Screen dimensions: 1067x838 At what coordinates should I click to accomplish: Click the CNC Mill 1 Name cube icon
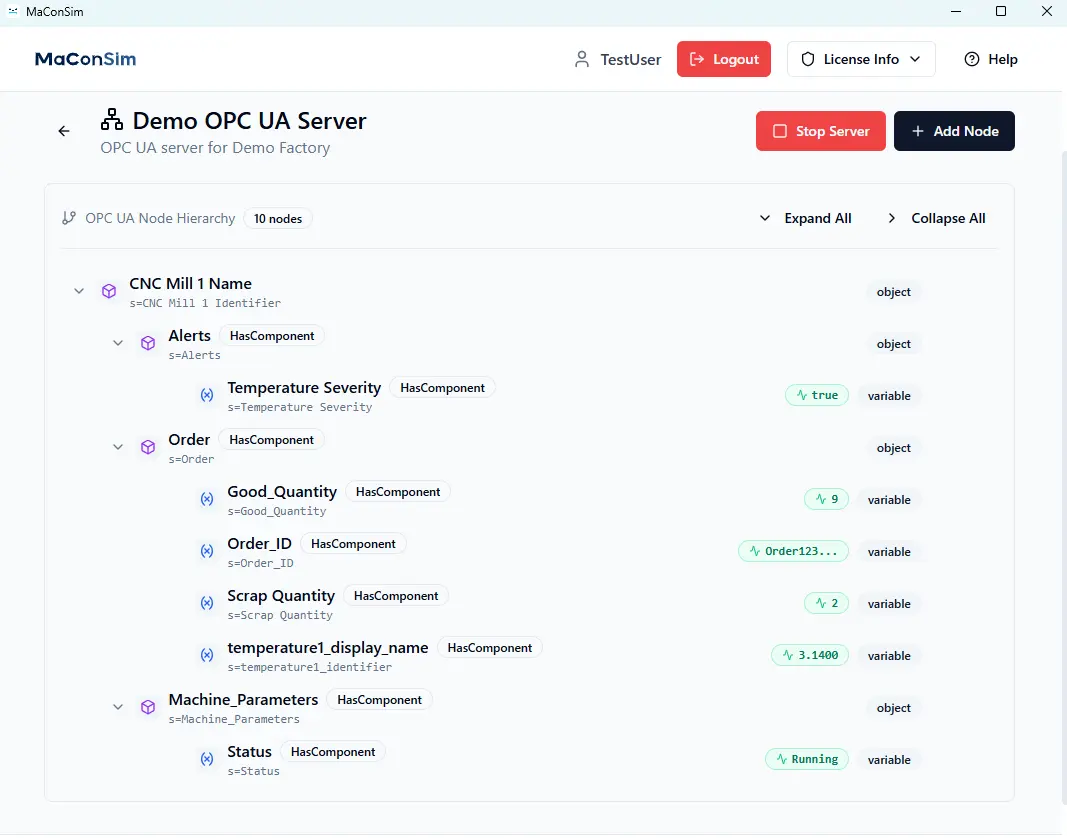click(109, 291)
